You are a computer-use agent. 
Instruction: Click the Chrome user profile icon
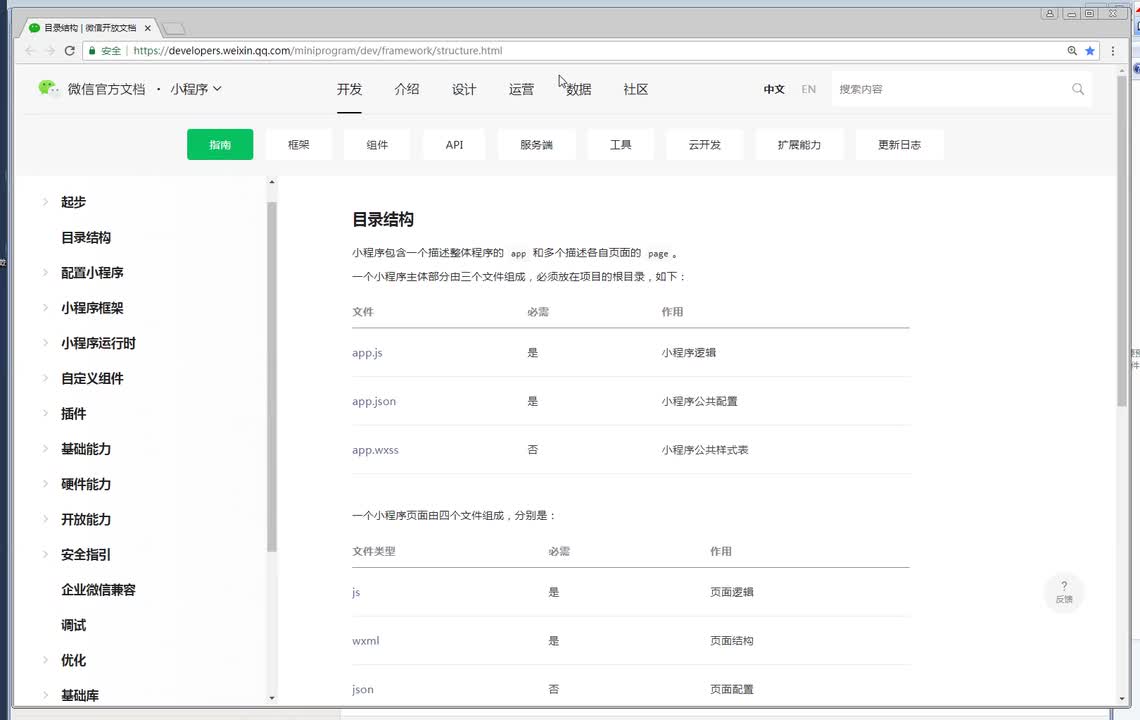(x=1050, y=13)
